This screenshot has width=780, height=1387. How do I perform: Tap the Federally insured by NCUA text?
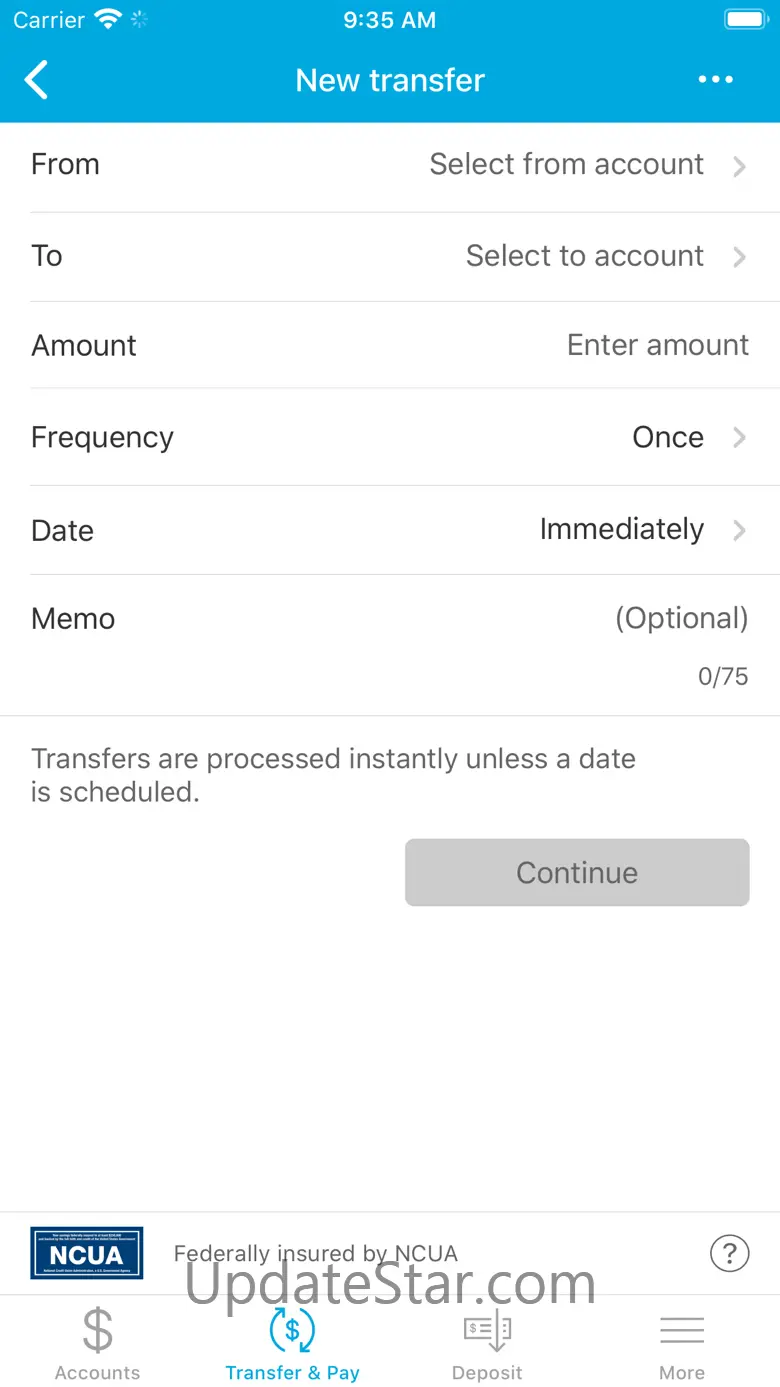(316, 1253)
